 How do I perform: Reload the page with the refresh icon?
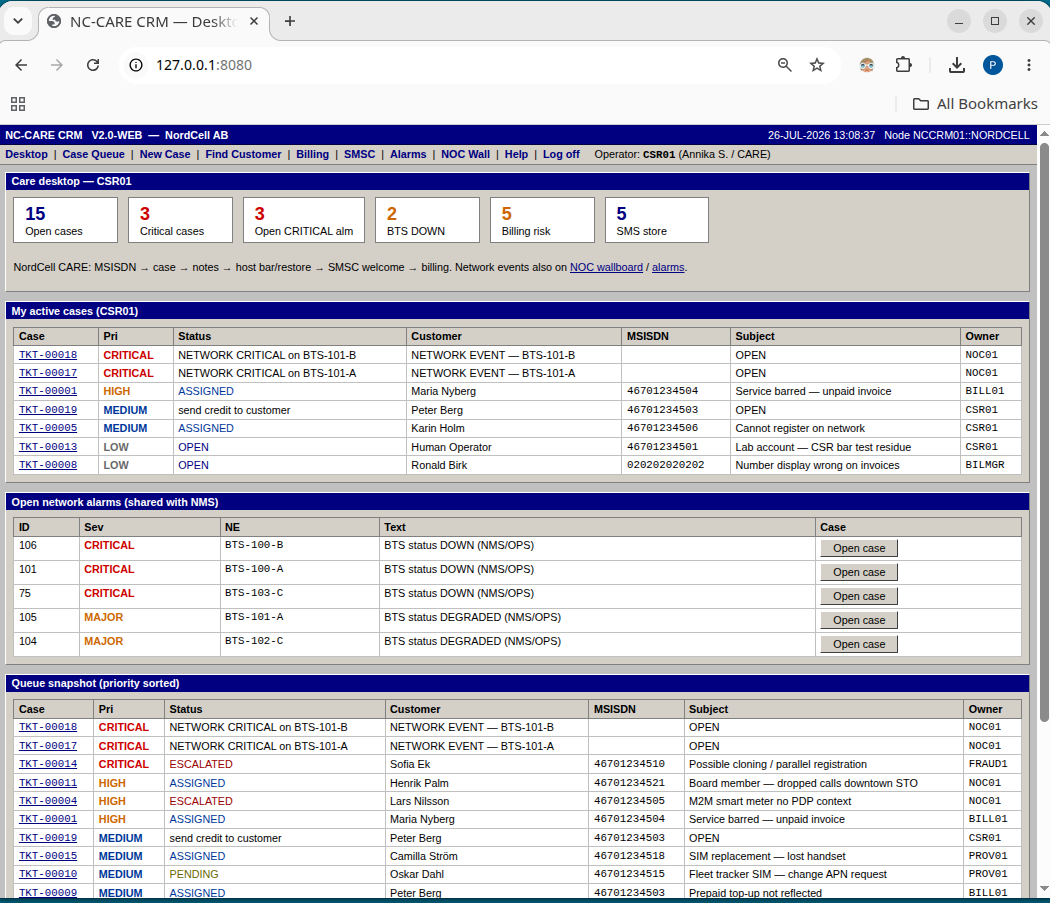93,65
